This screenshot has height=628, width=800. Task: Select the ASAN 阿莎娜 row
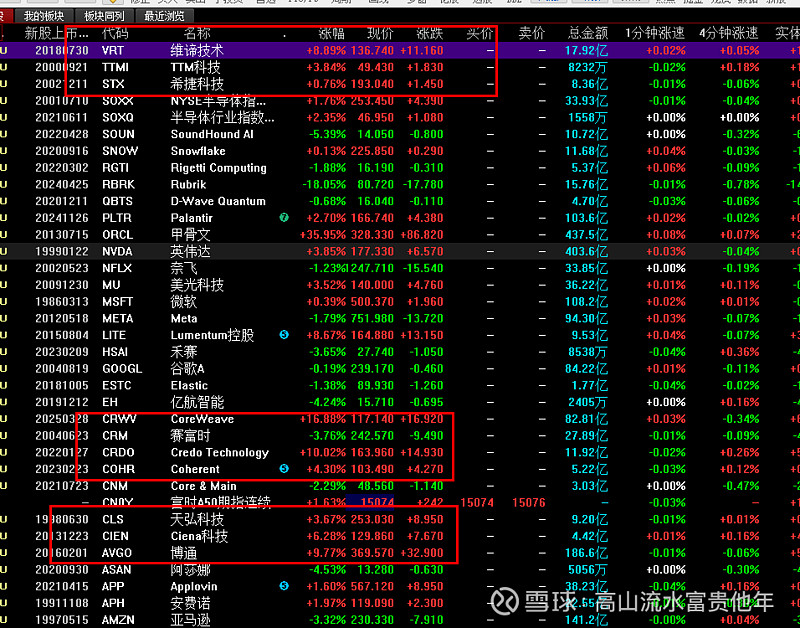(400, 569)
